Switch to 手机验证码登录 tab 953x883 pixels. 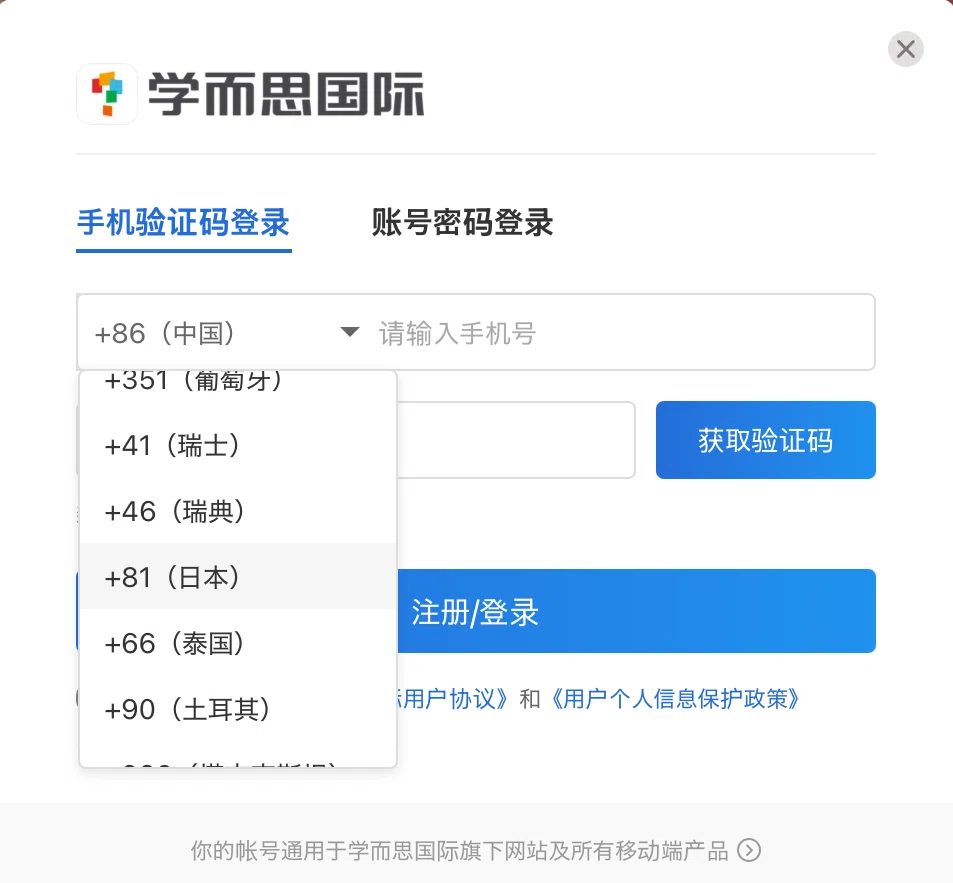(184, 222)
